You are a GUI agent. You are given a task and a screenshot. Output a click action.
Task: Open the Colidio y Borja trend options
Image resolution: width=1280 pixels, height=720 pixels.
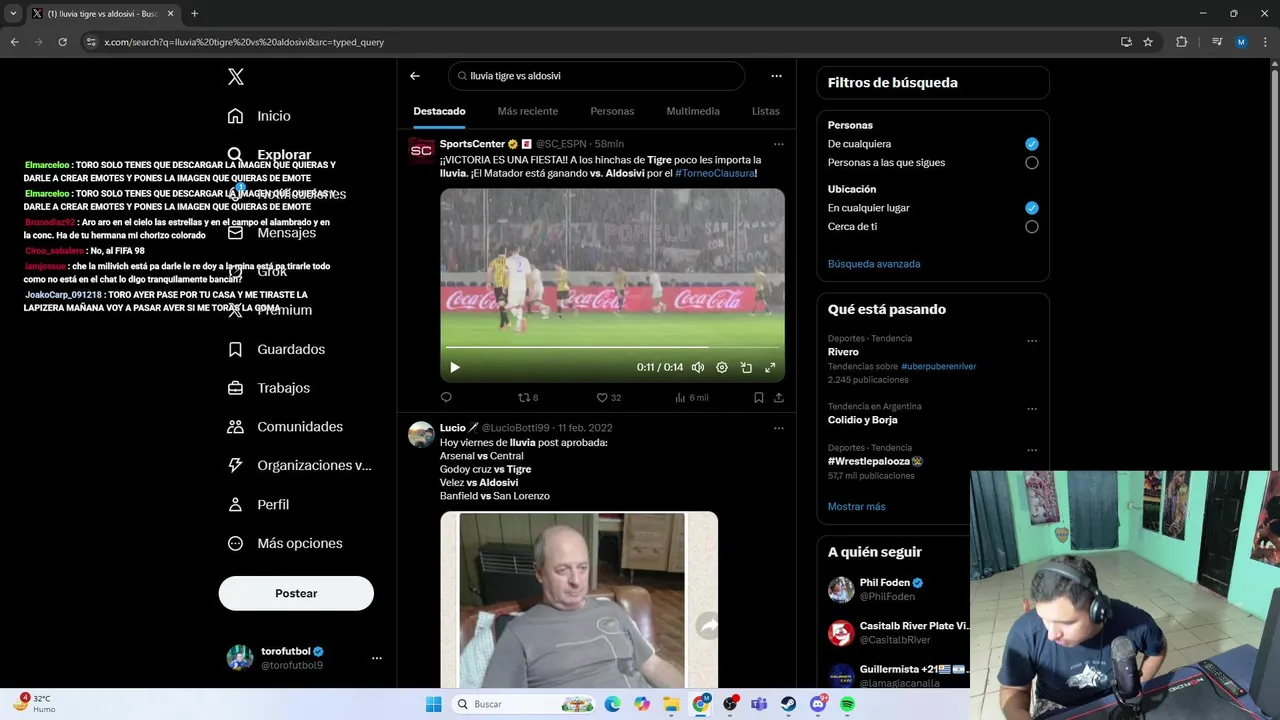coord(1032,409)
